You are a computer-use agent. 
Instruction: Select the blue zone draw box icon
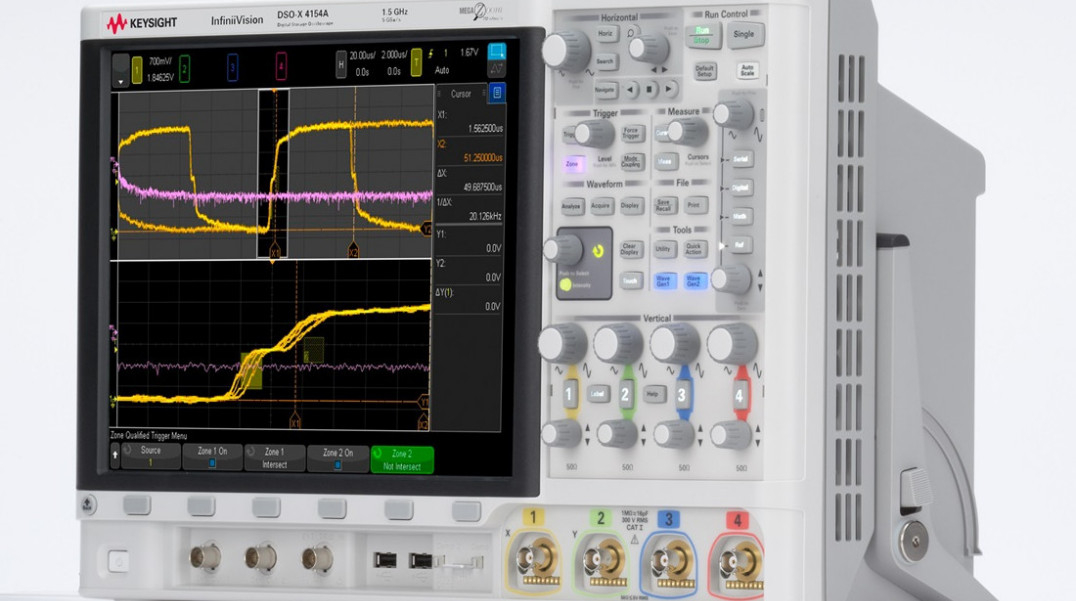click(496, 51)
